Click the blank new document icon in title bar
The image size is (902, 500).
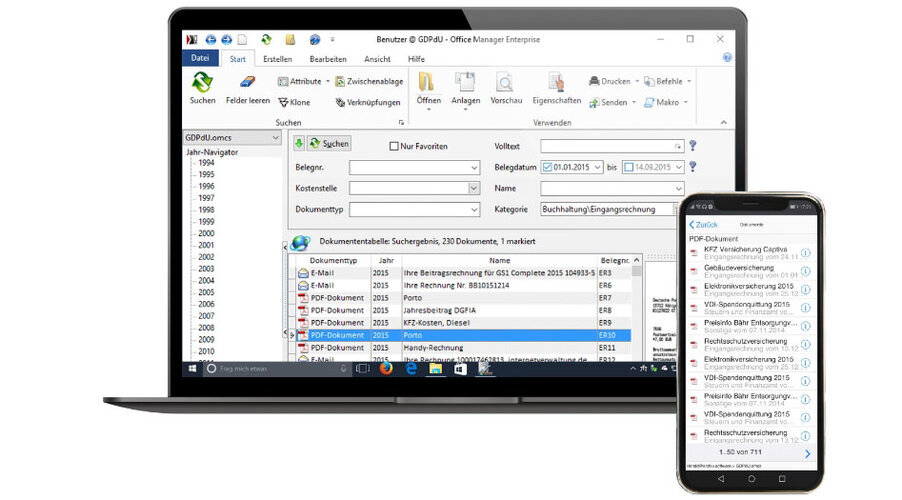coord(243,40)
